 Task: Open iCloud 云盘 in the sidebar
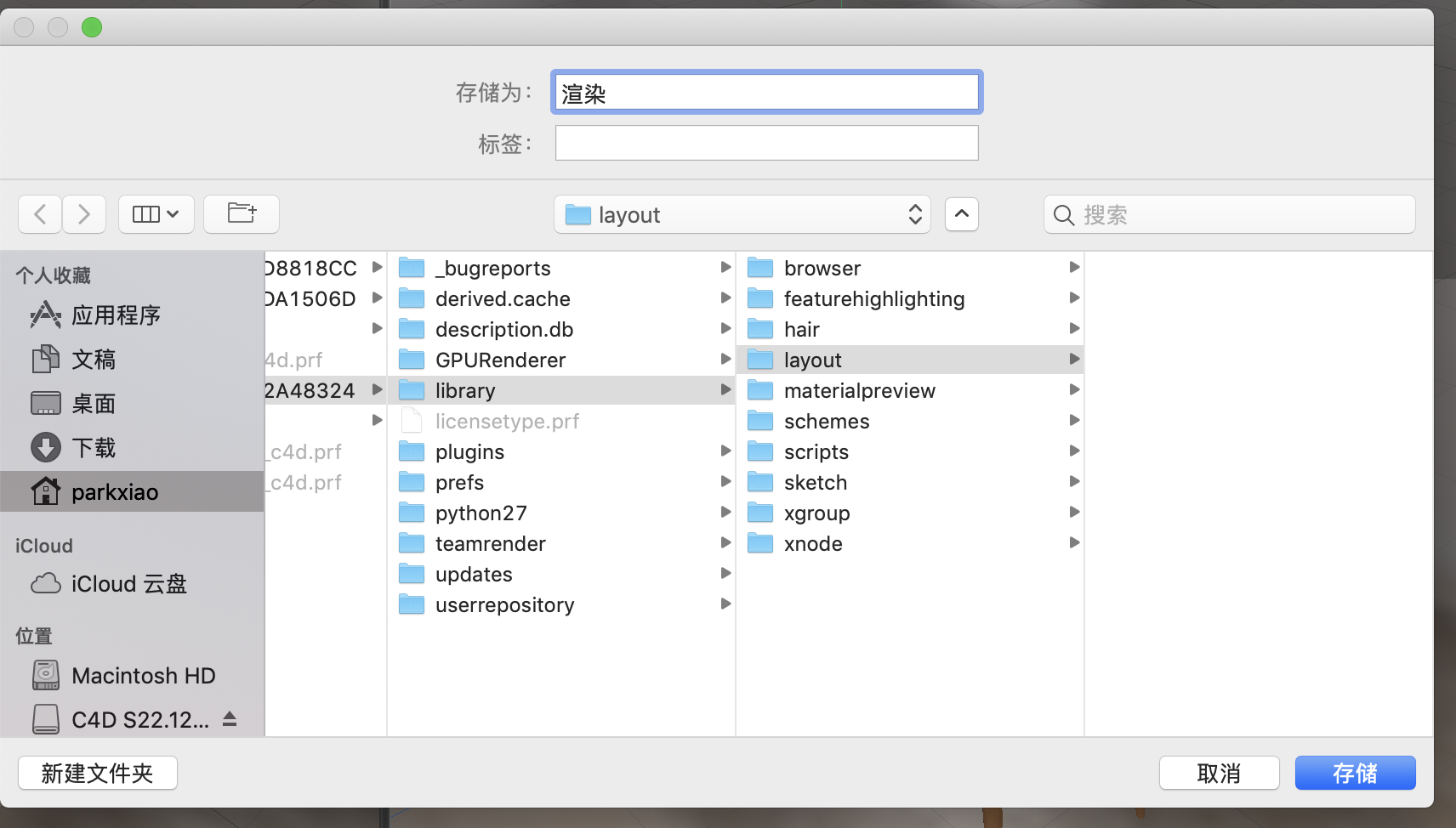(x=132, y=584)
